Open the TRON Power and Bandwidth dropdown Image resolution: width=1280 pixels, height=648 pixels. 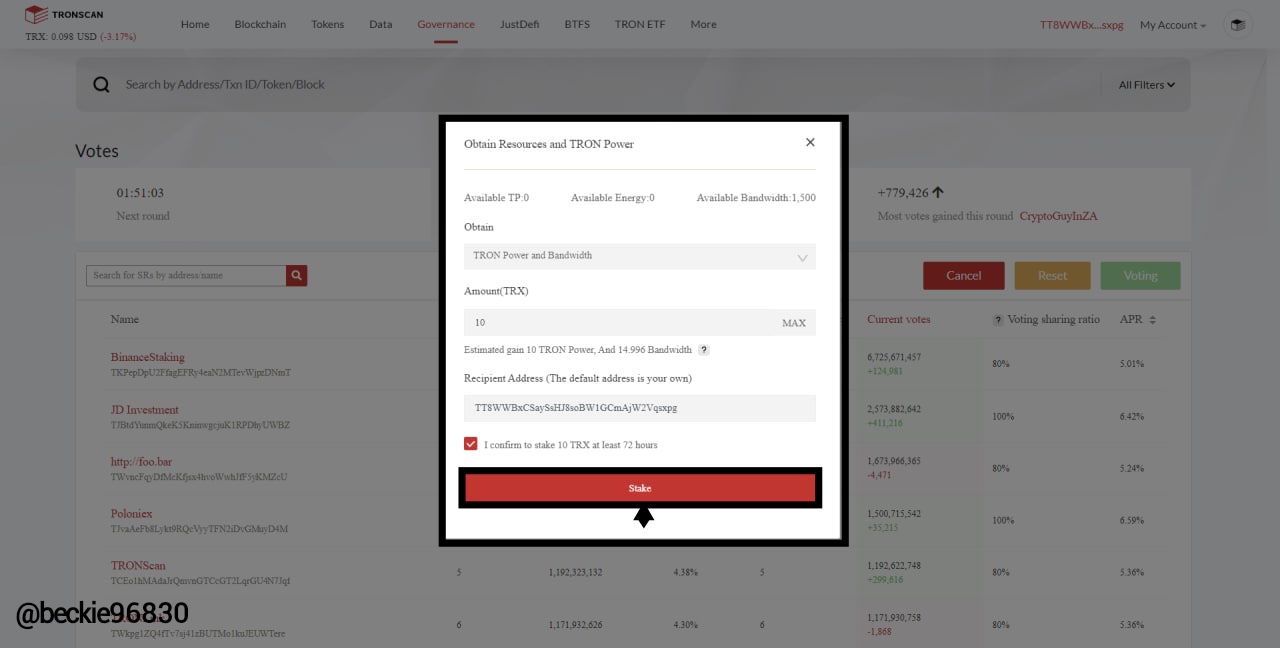coord(640,256)
